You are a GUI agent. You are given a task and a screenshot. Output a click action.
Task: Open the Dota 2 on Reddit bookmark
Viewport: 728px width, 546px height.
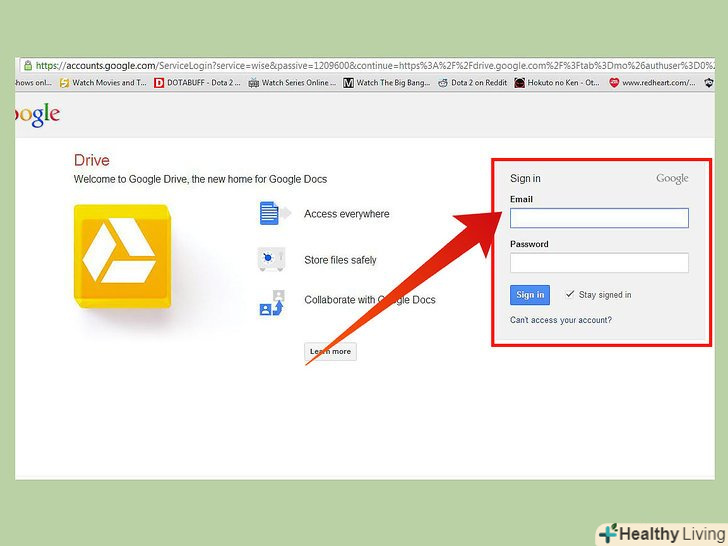(x=473, y=83)
